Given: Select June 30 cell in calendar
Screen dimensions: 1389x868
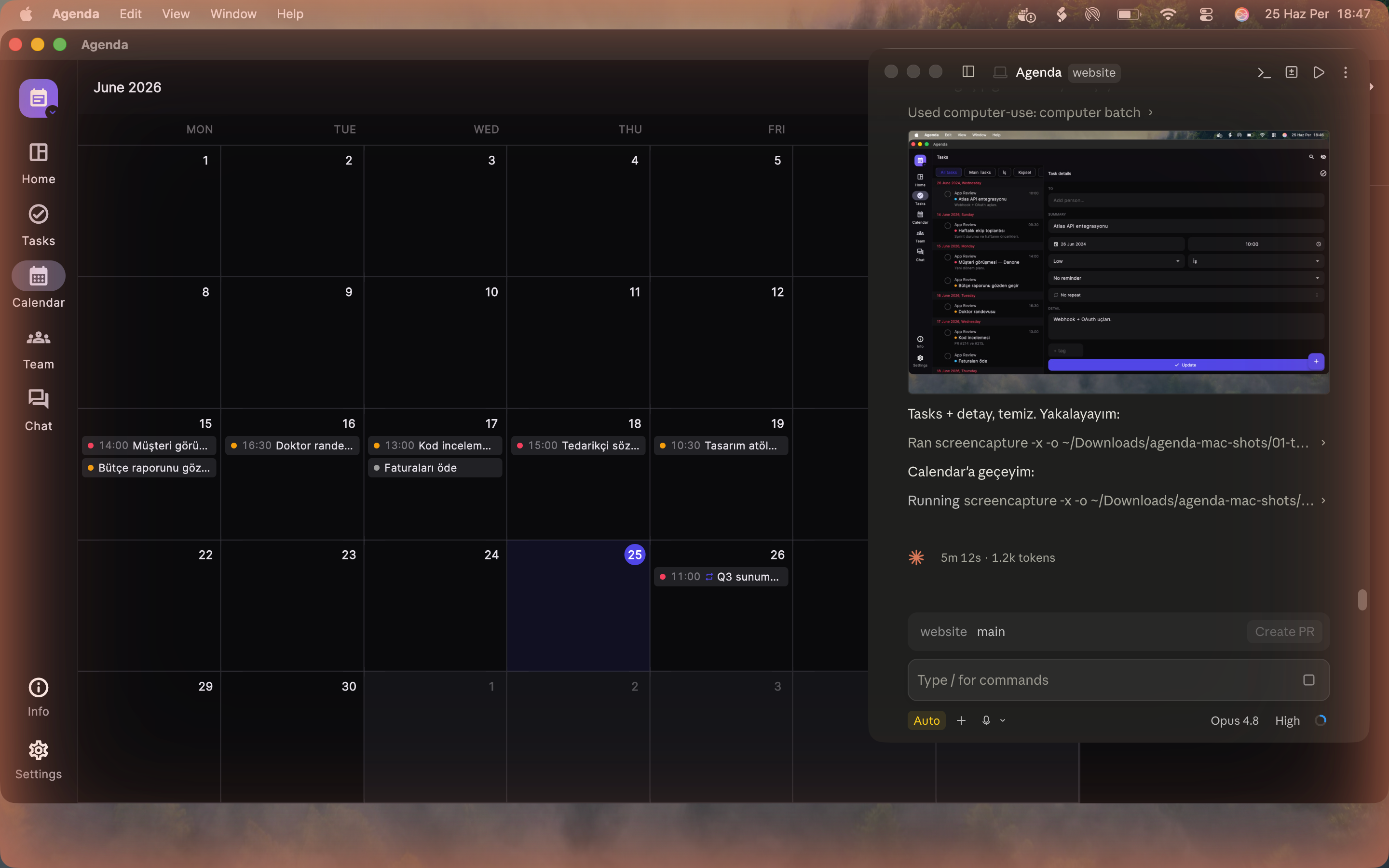Looking at the screenshot, I should click(292, 736).
